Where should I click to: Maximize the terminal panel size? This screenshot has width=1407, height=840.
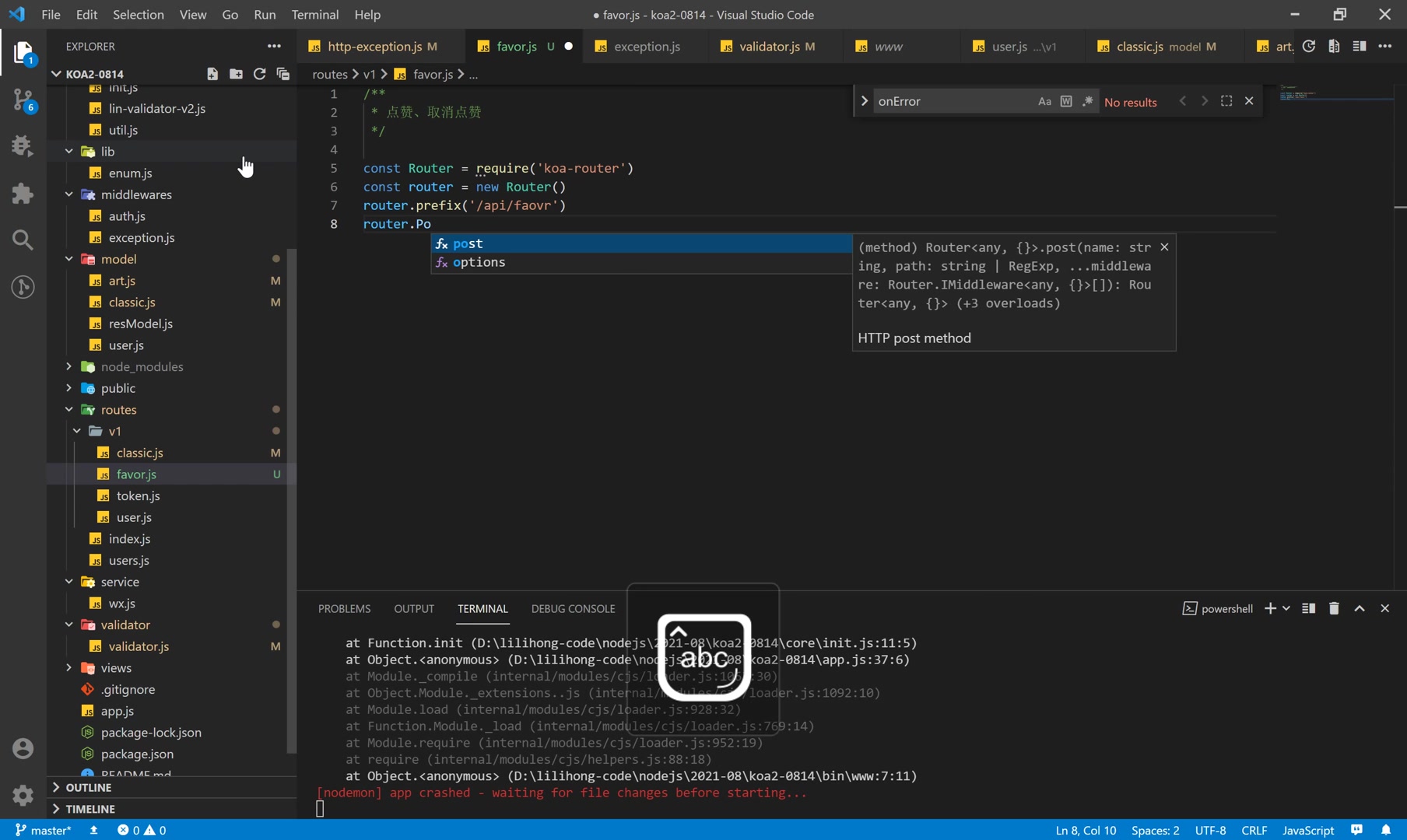(x=1360, y=608)
